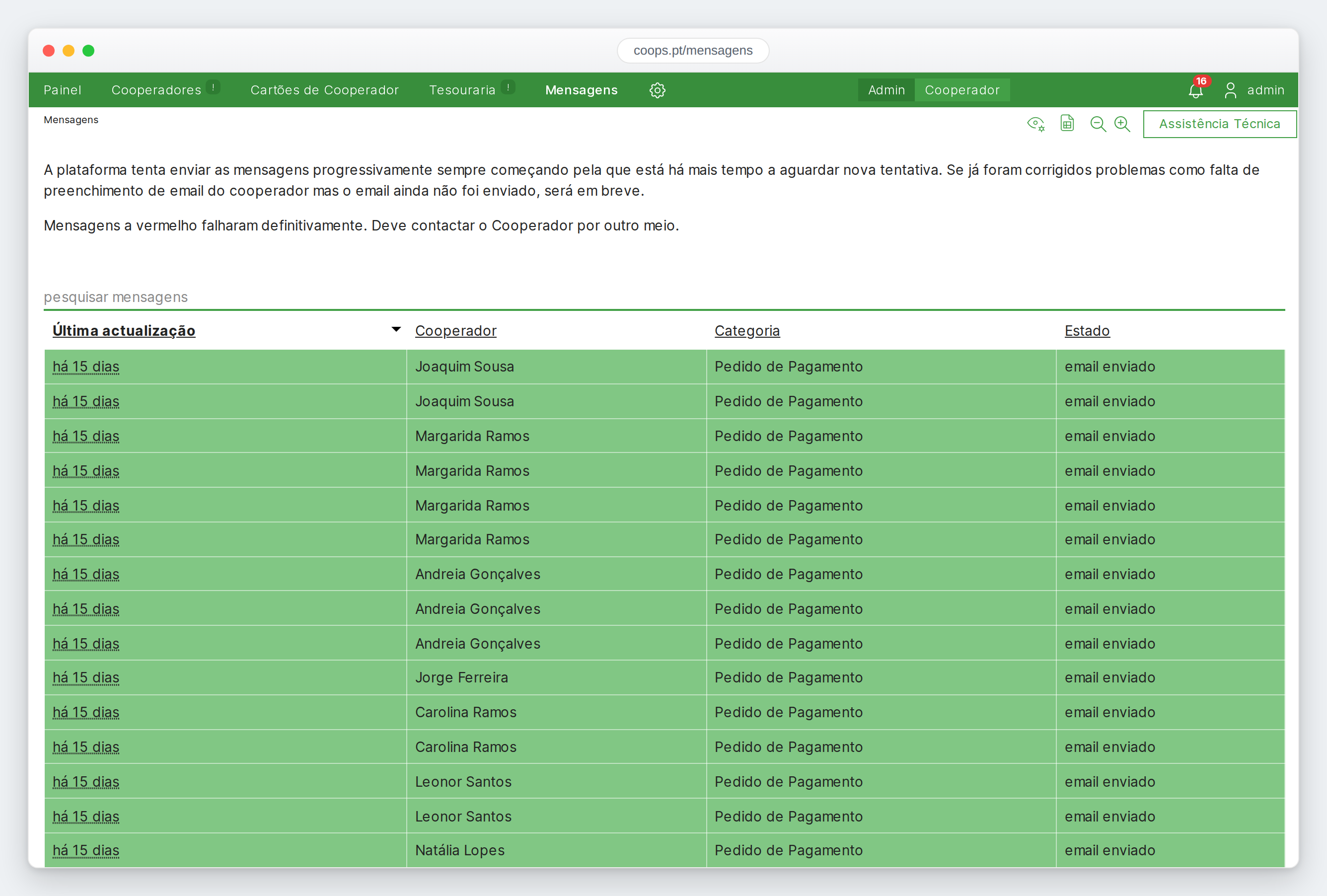Viewport: 1327px width, 896px height.
Task: Open the eye visibility settings icon
Action: (x=1036, y=124)
